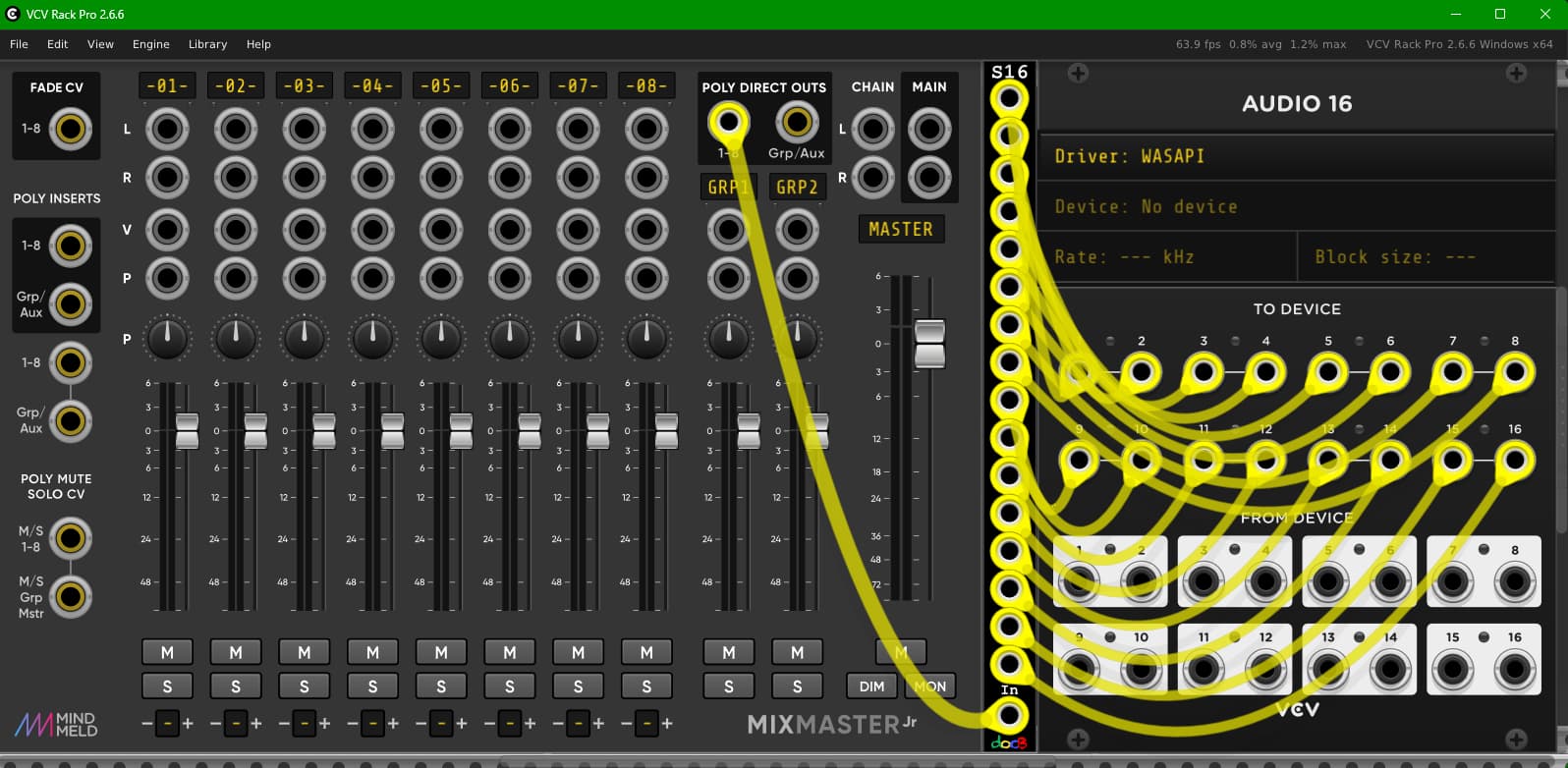Mute track 03 with its M button
Screen dimensions: 1568x768
coord(305,652)
